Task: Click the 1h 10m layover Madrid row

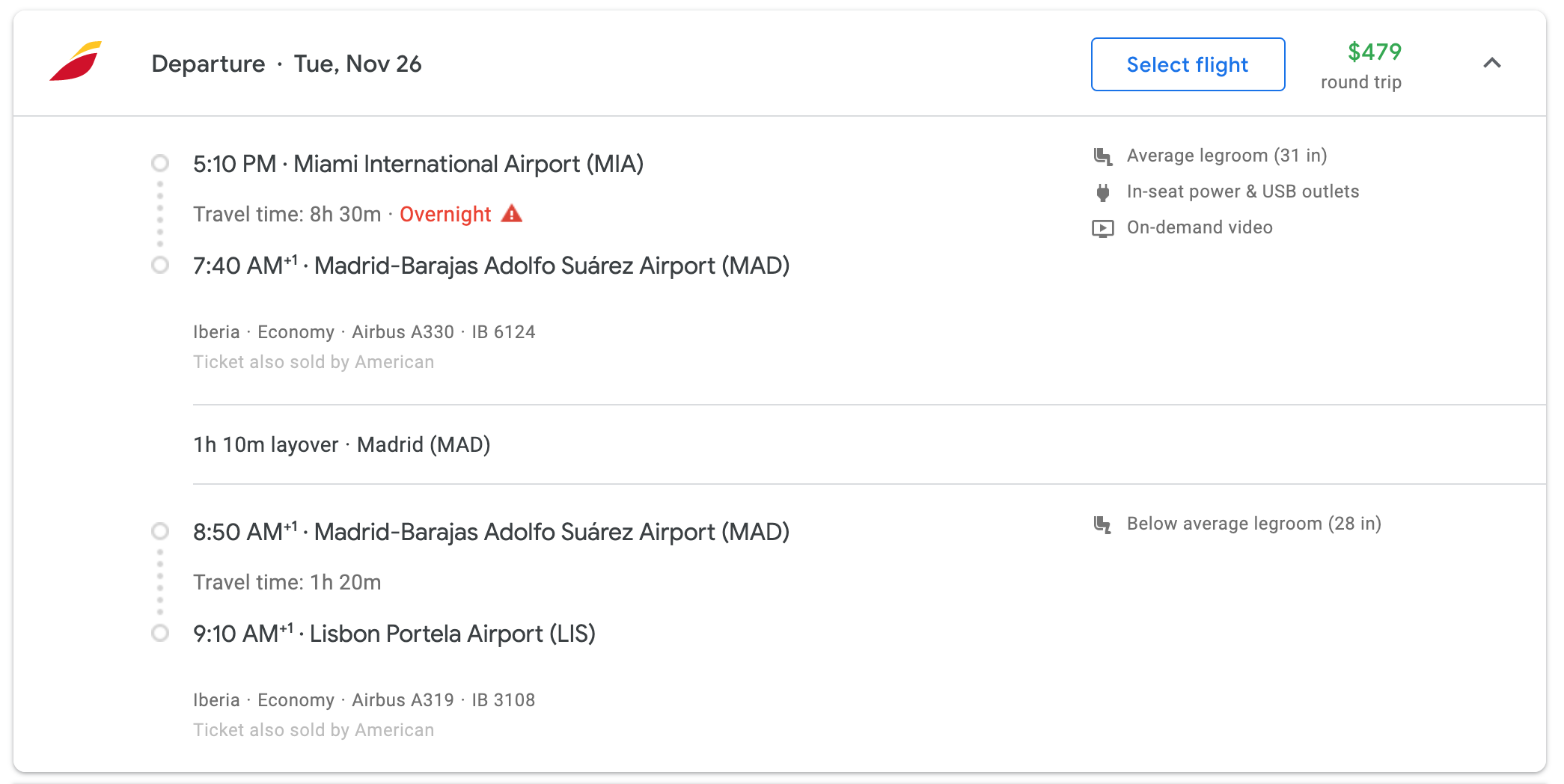Action: pyautogui.click(x=869, y=444)
